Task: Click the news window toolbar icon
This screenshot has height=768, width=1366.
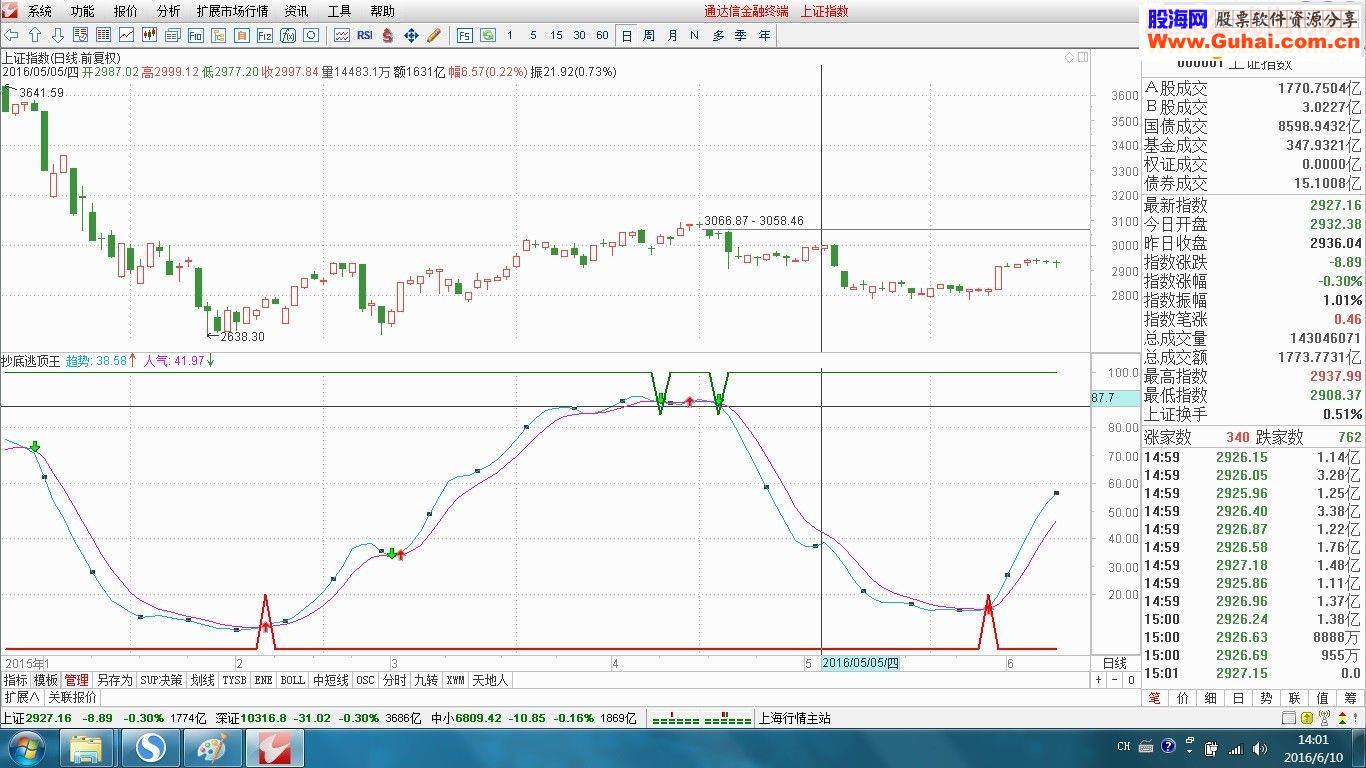Action: (x=173, y=35)
